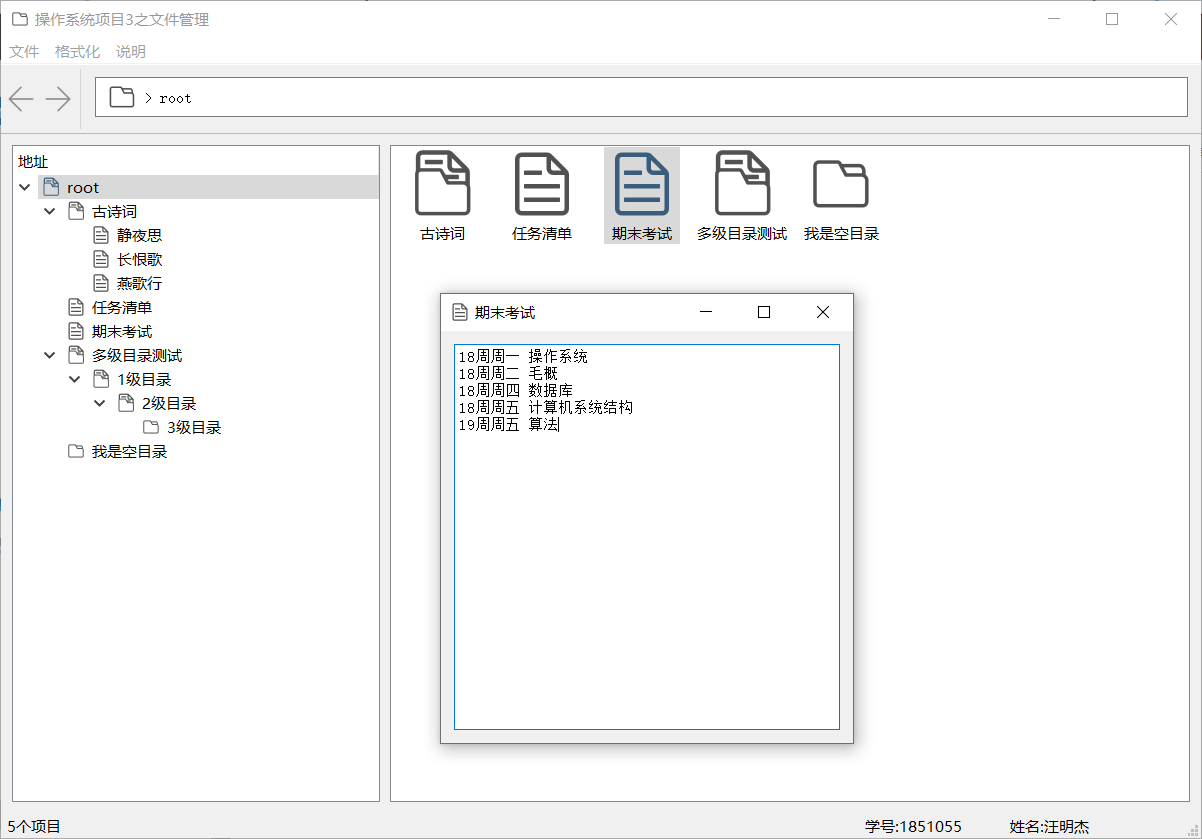Click the document icon in the 期末考试 window titlebar

tap(460, 311)
